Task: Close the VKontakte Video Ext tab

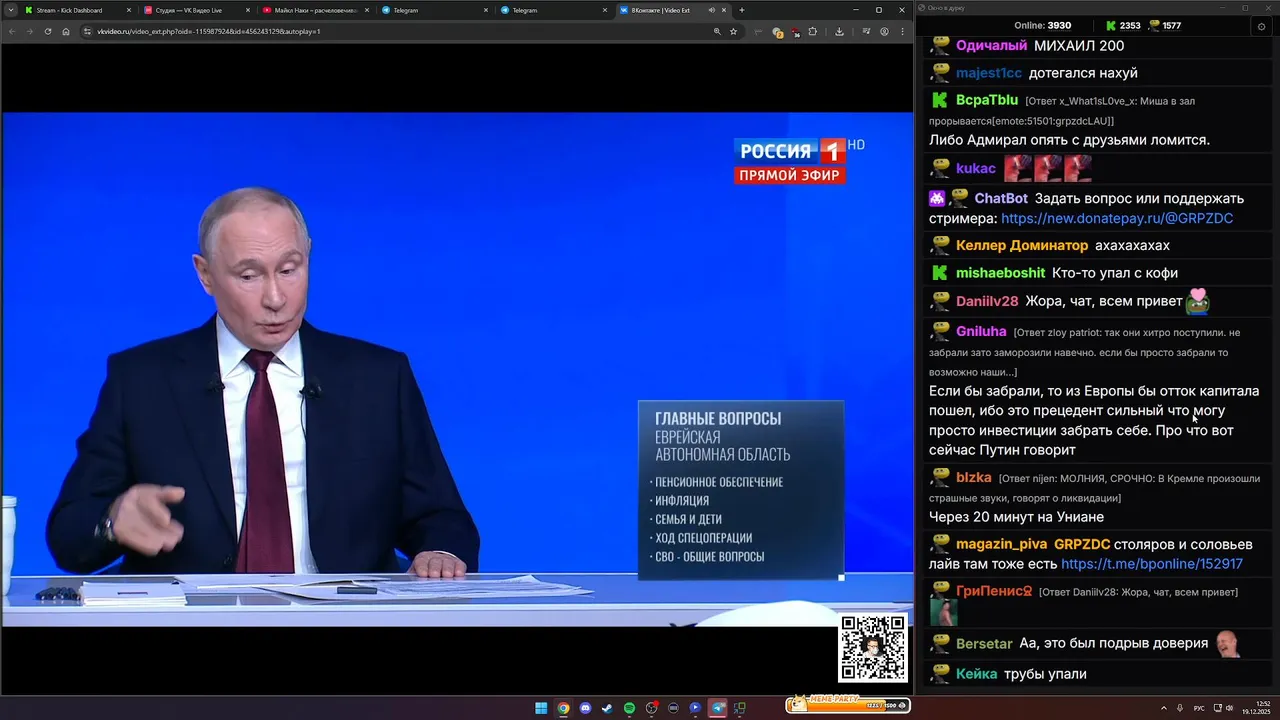Action: [726, 10]
